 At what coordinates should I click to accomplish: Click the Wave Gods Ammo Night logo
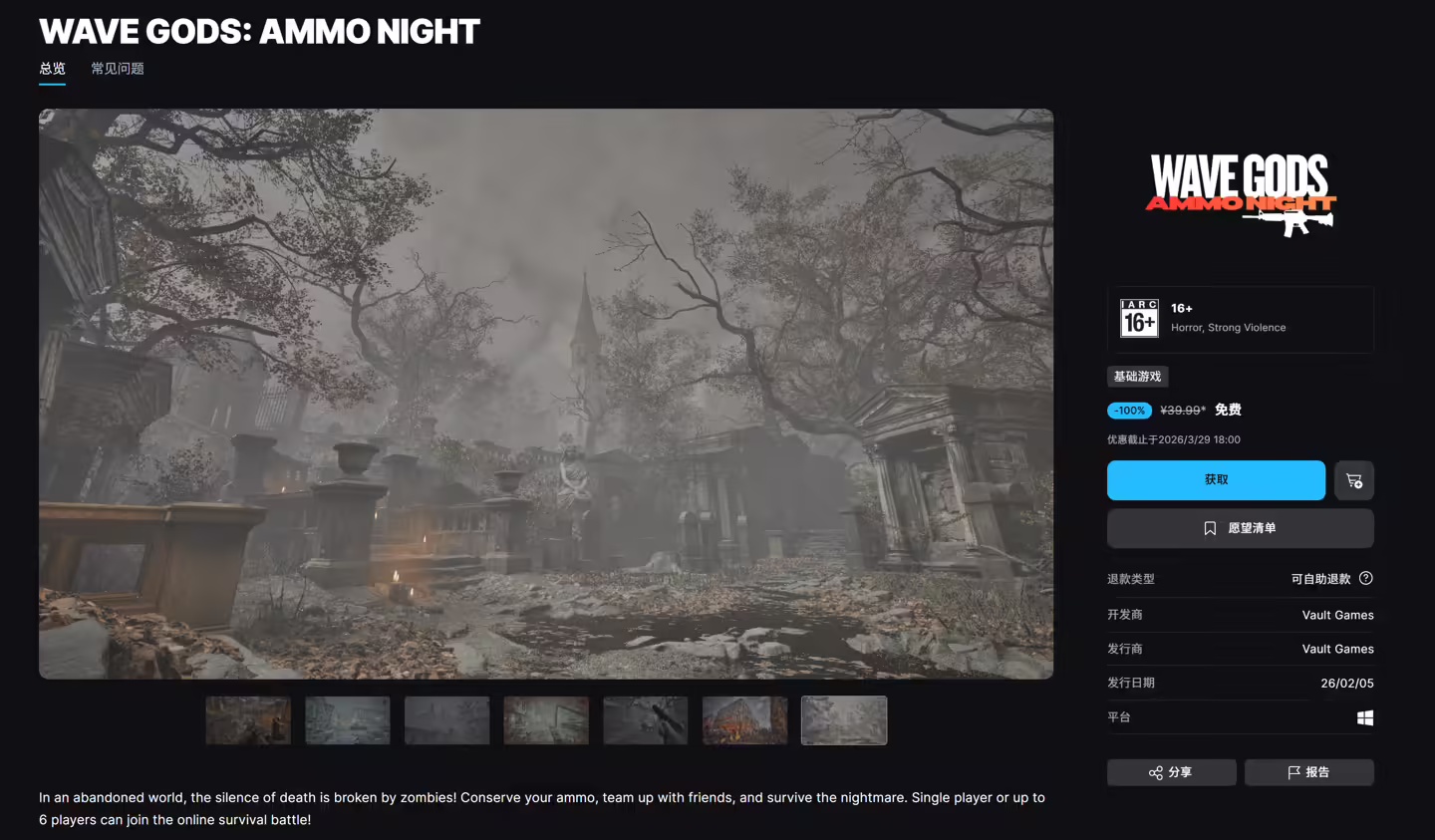[1241, 194]
